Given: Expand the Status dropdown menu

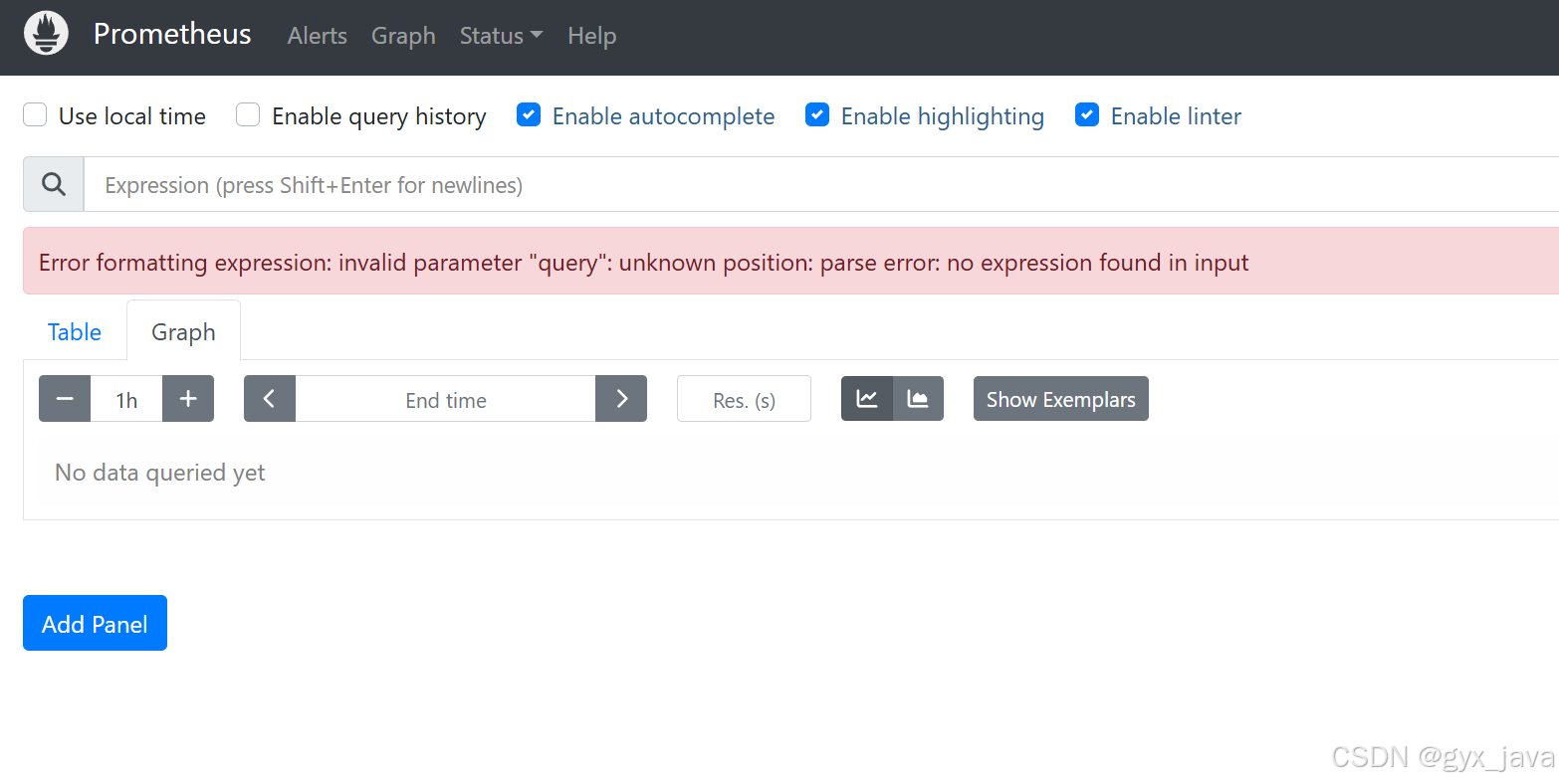Looking at the screenshot, I should pos(501,36).
